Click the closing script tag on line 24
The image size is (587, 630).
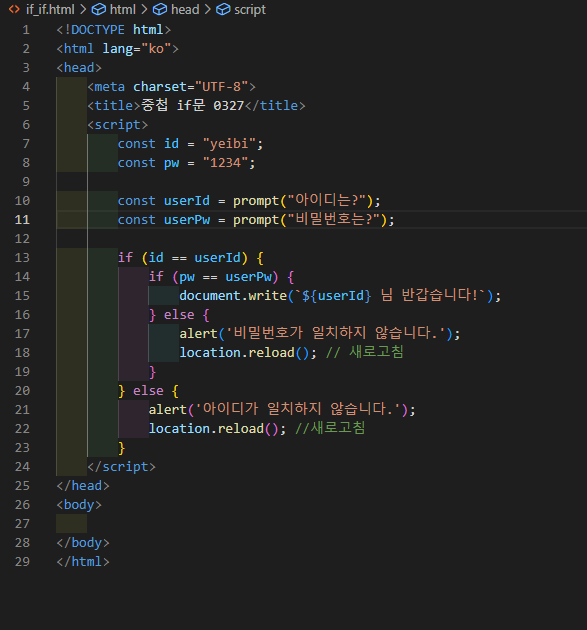[x=121, y=467]
